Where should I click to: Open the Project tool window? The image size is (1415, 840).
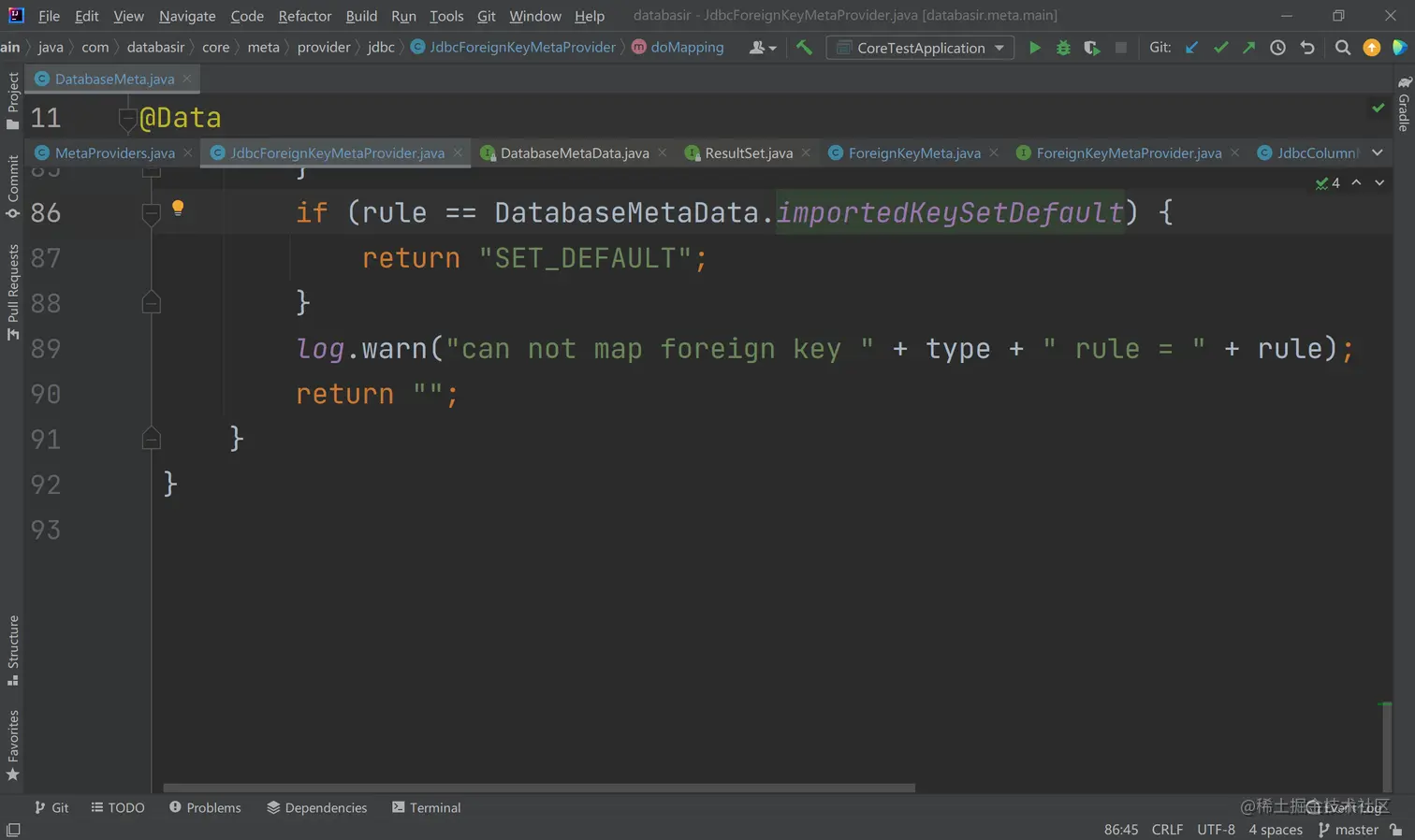(12, 101)
